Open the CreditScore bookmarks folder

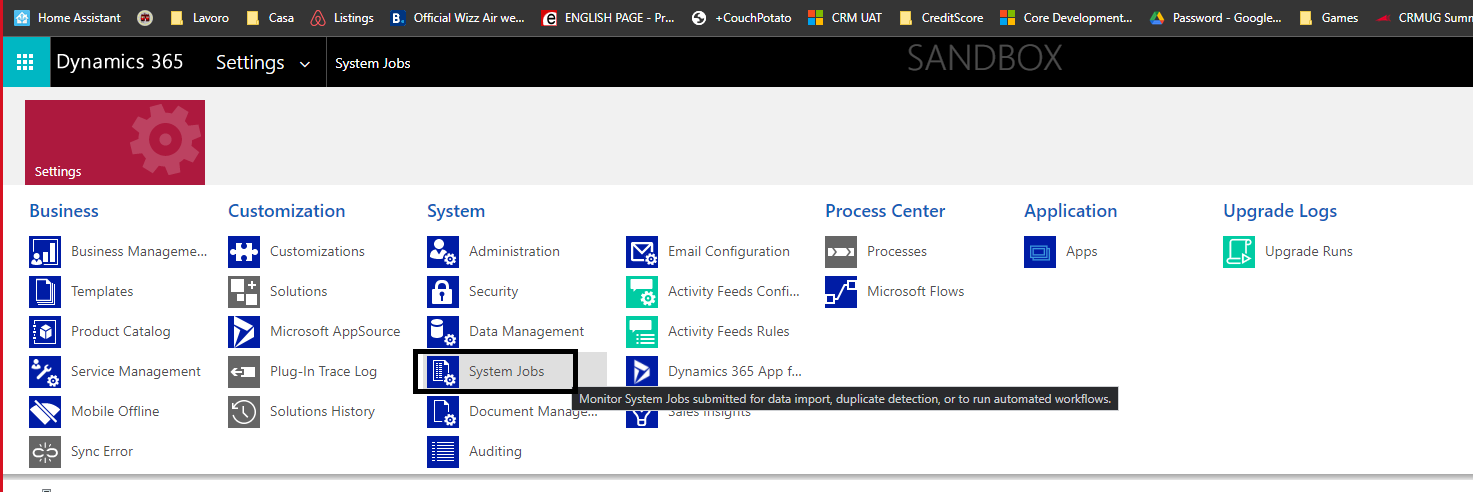coord(940,17)
